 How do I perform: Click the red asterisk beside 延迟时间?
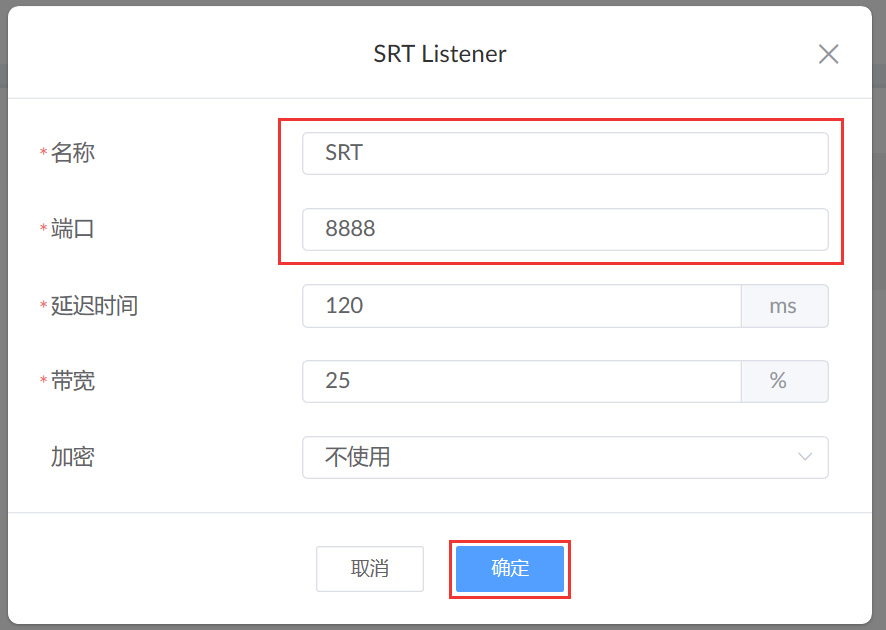(43, 306)
